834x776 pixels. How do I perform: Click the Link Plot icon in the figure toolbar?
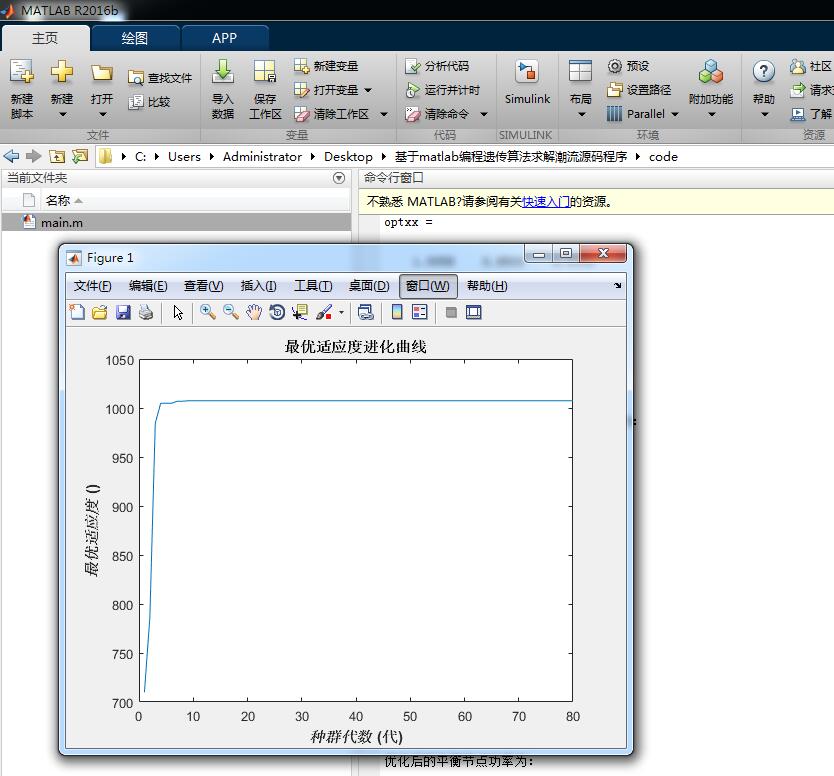click(x=366, y=312)
